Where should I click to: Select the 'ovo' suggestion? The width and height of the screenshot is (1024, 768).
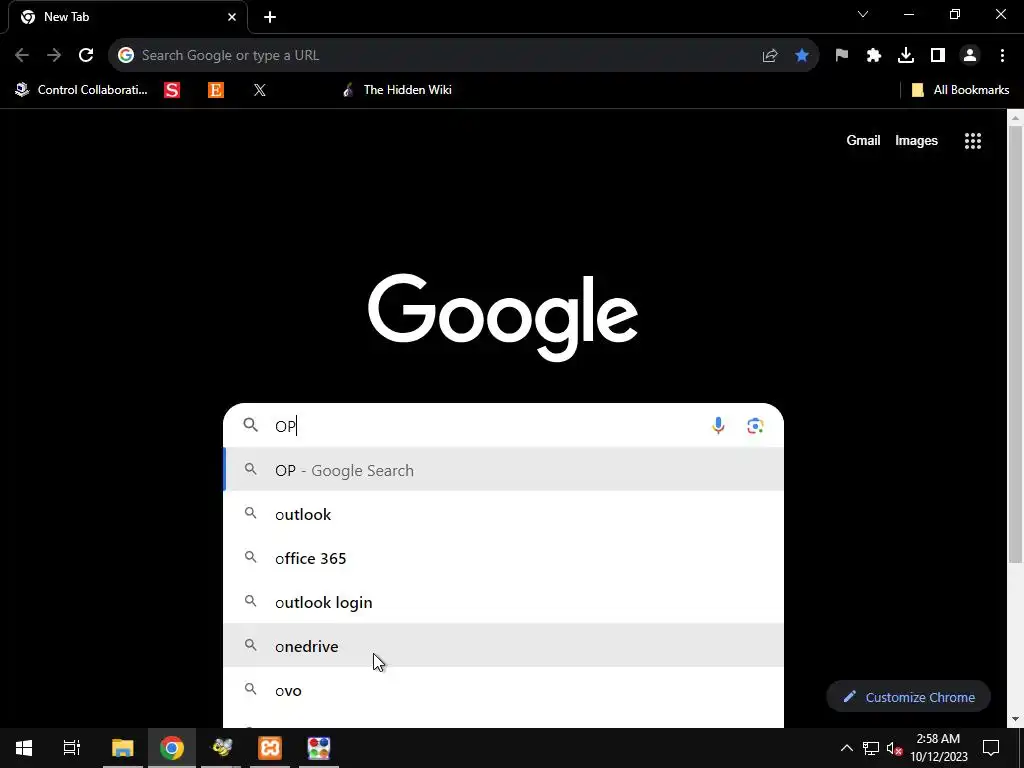(504, 690)
